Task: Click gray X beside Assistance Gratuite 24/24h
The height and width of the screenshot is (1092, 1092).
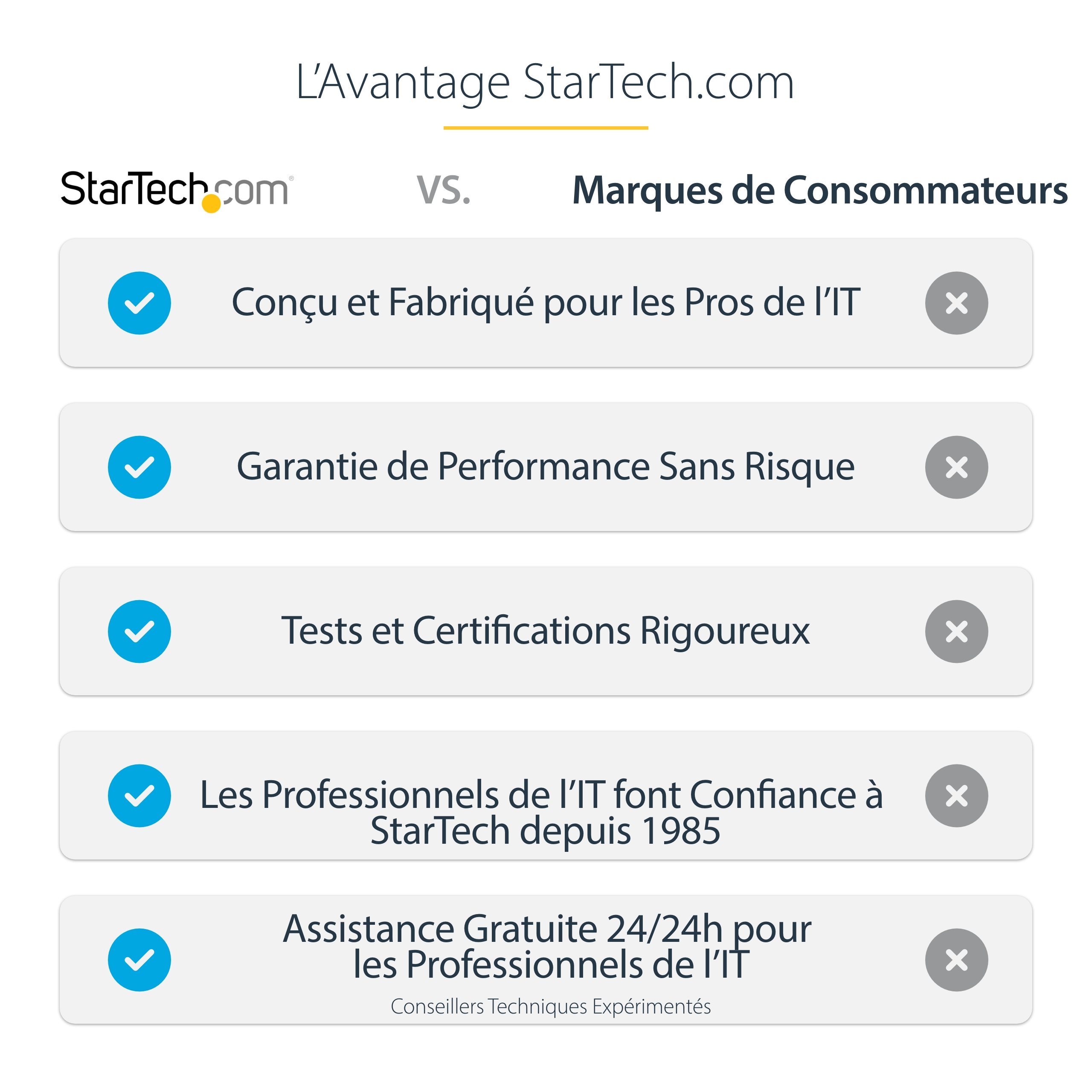Action: [956, 960]
